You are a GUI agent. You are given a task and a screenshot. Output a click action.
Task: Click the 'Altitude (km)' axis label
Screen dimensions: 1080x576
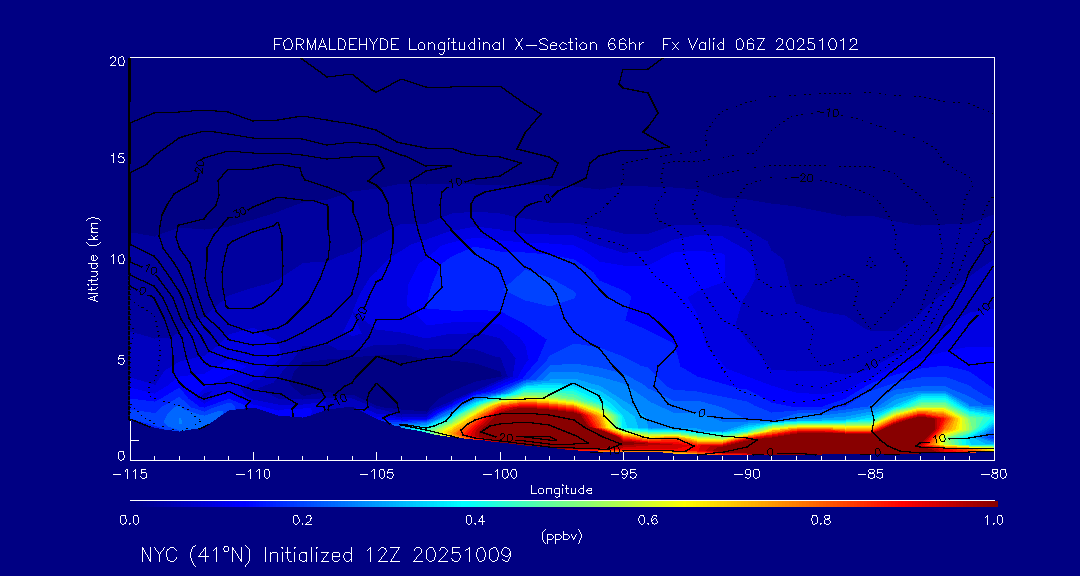[x=93, y=258]
